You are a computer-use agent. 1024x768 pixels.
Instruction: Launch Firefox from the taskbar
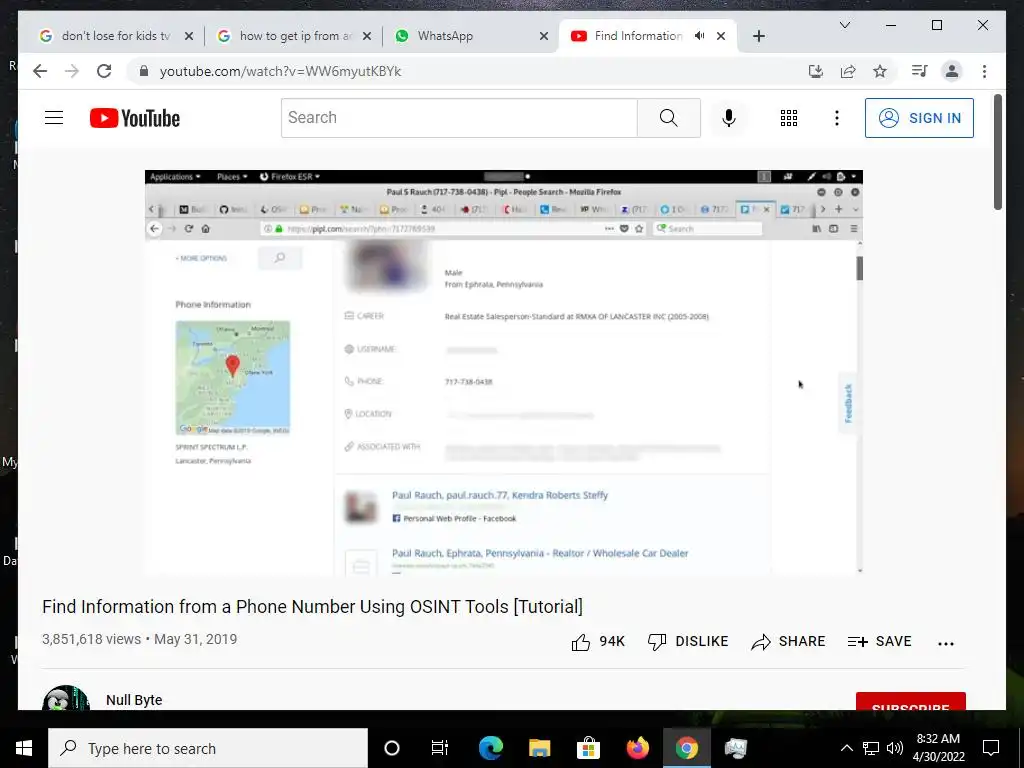coord(637,748)
